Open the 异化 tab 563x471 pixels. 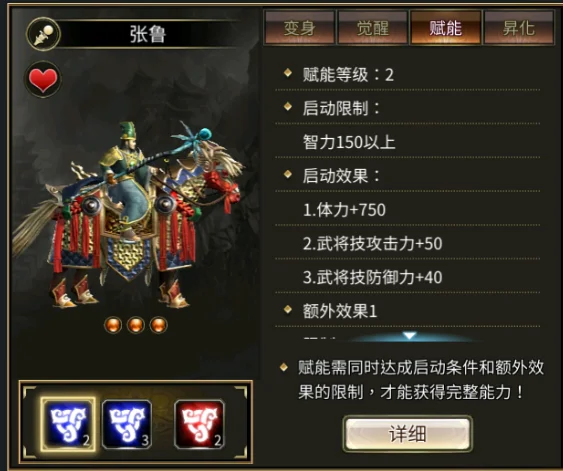pyautogui.click(x=519, y=28)
